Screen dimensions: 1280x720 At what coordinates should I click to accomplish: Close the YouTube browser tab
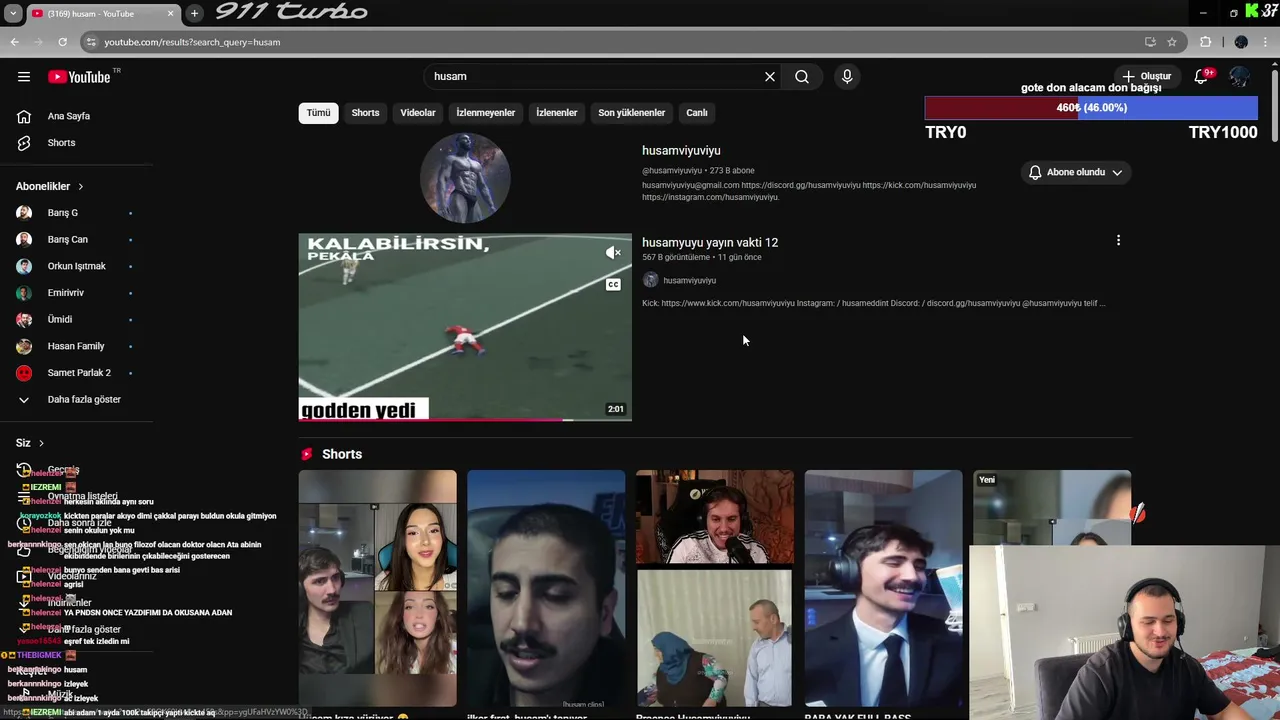(x=170, y=14)
